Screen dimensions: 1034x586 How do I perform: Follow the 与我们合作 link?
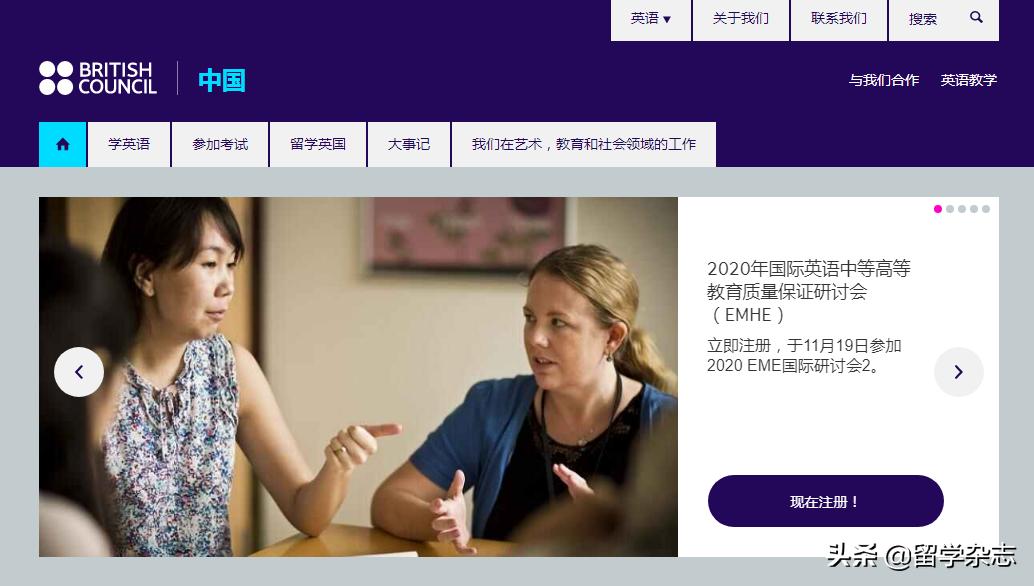click(x=884, y=80)
